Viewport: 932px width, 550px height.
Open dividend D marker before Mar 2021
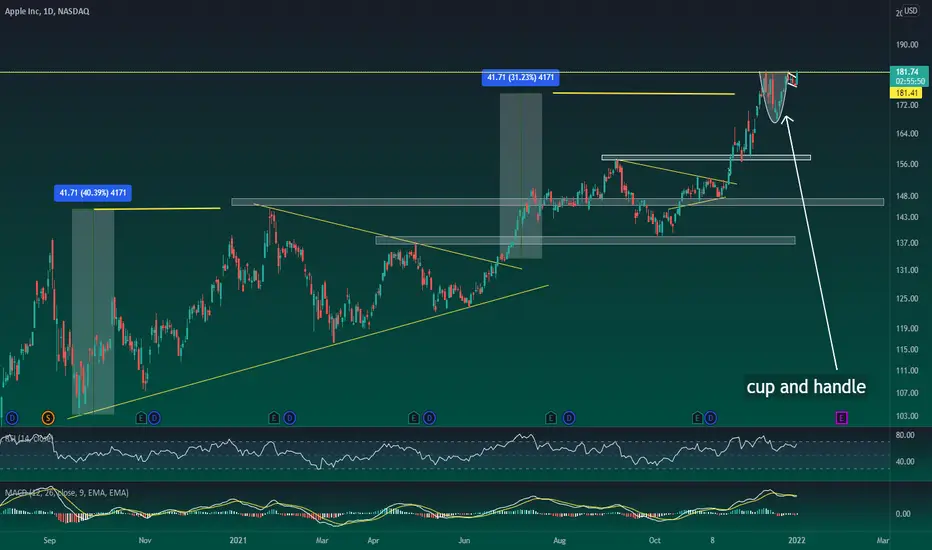tap(289, 418)
